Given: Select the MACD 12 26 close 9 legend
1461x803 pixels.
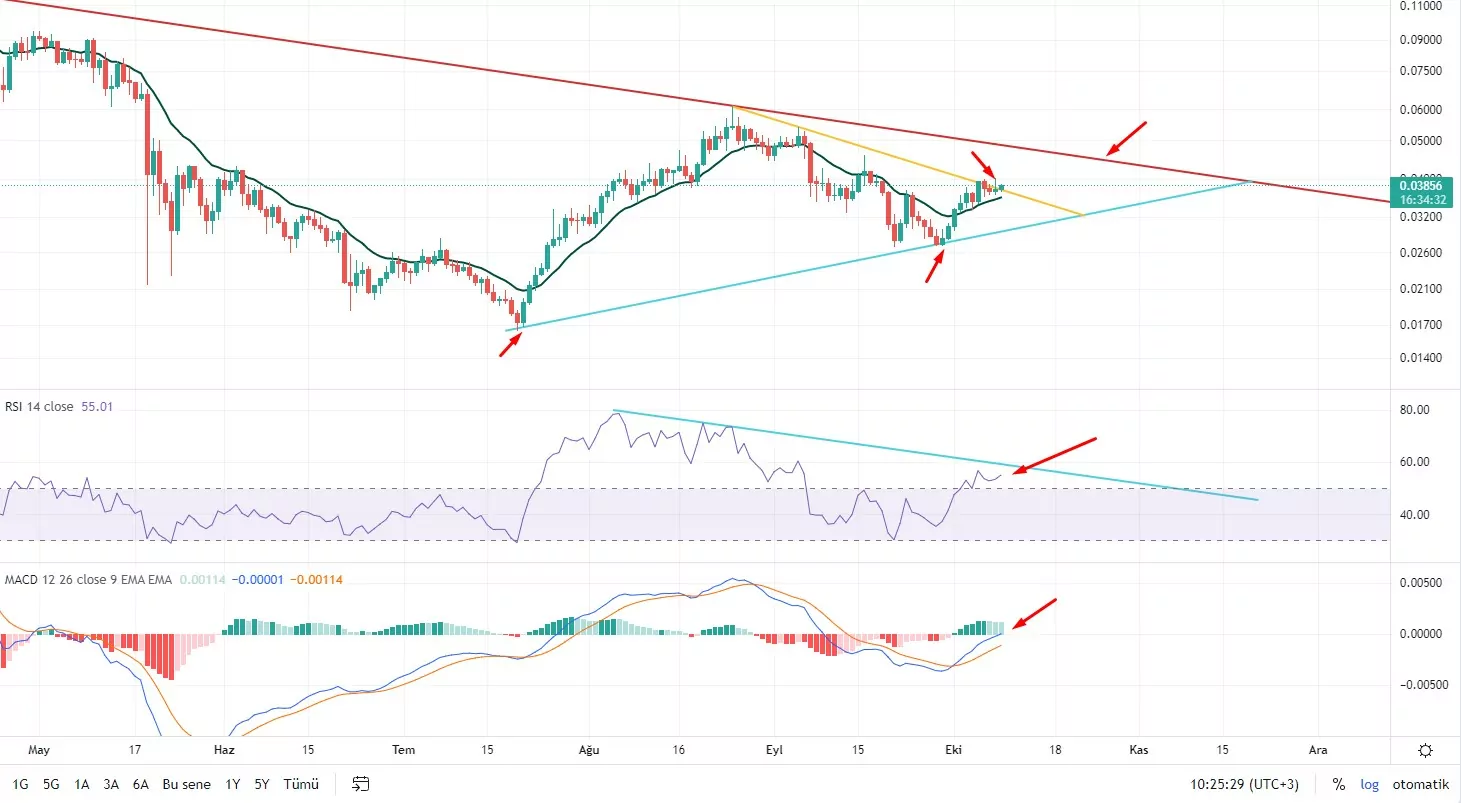Looking at the screenshot, I should 89,579.
